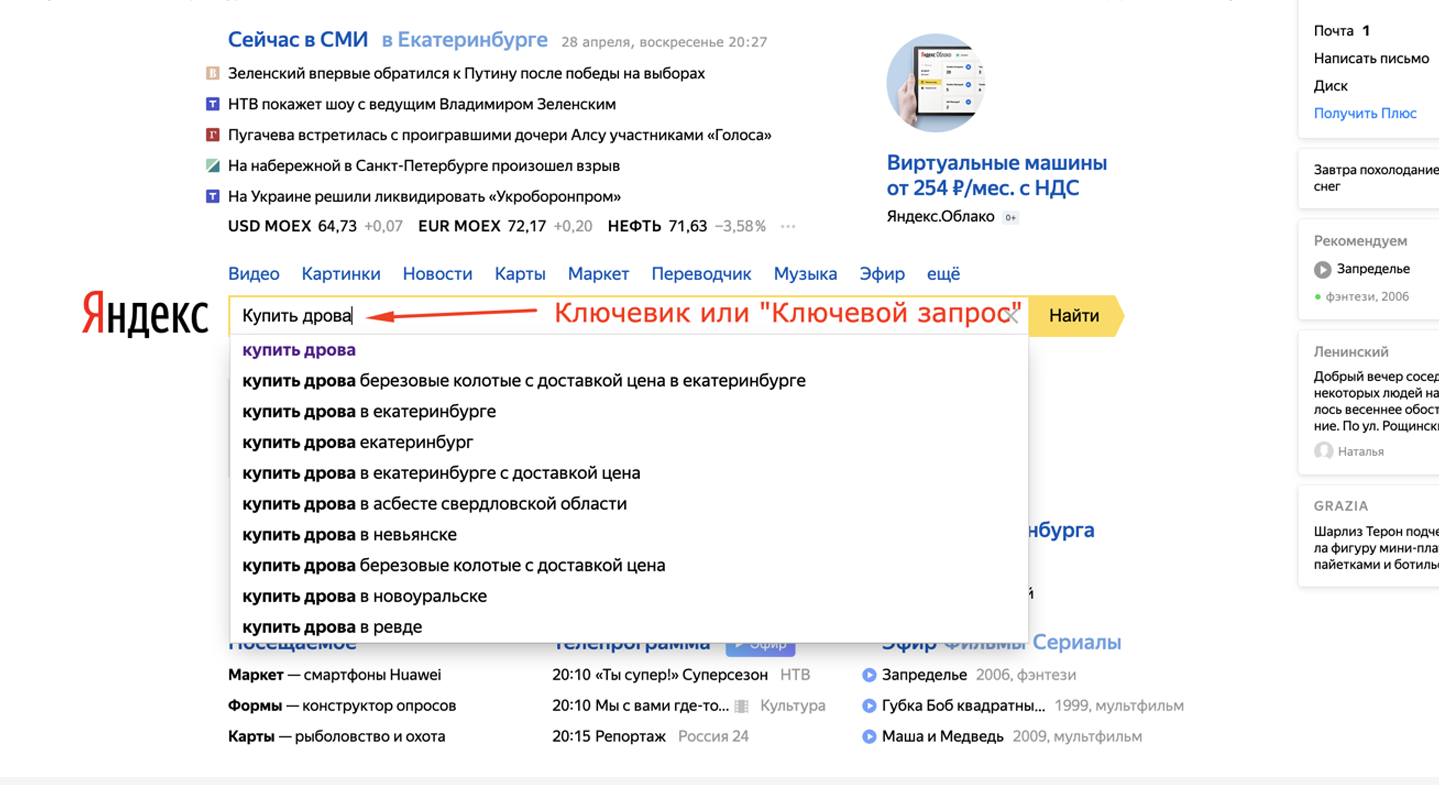Click the Найти search button
The height and width of the screenshot is (785, 1439).
(1075, 316)
